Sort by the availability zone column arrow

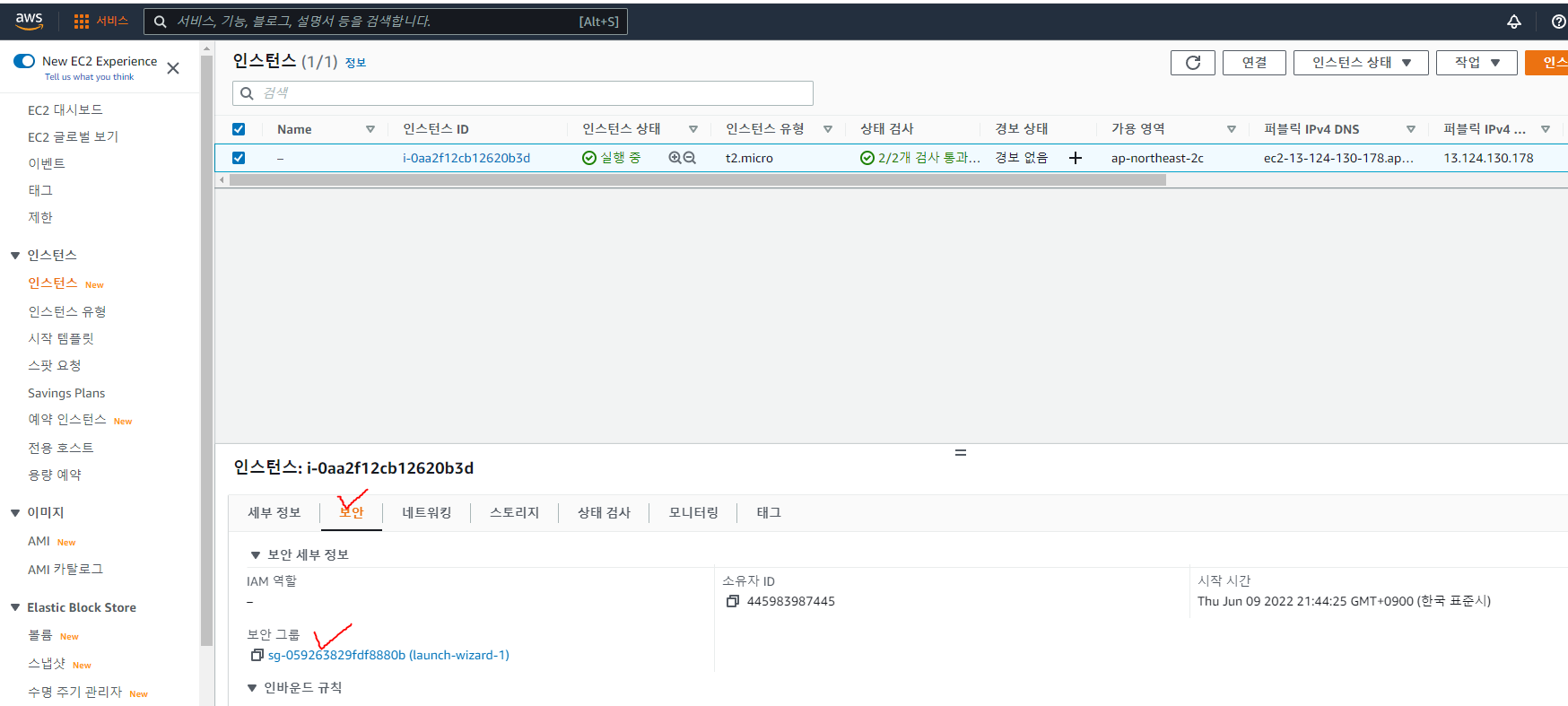(1232, 129)
